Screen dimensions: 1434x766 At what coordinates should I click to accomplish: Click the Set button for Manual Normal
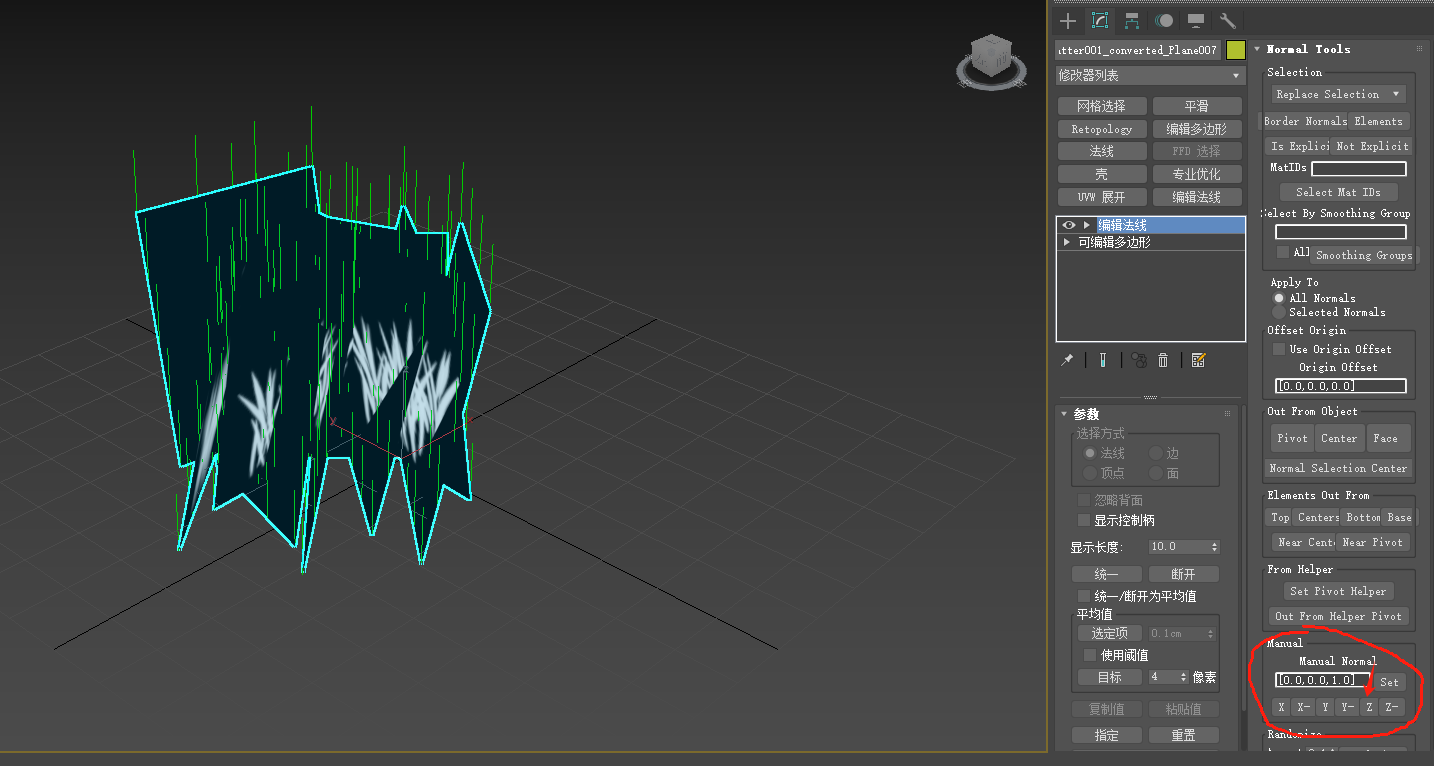[1389, 682]
